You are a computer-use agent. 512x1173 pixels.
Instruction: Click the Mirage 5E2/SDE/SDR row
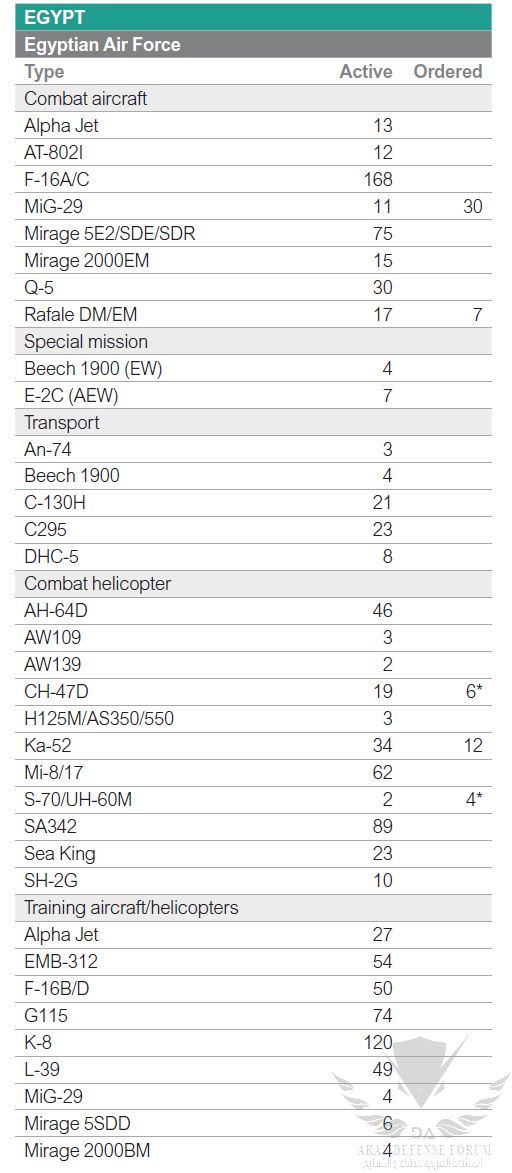pos(253,234)
